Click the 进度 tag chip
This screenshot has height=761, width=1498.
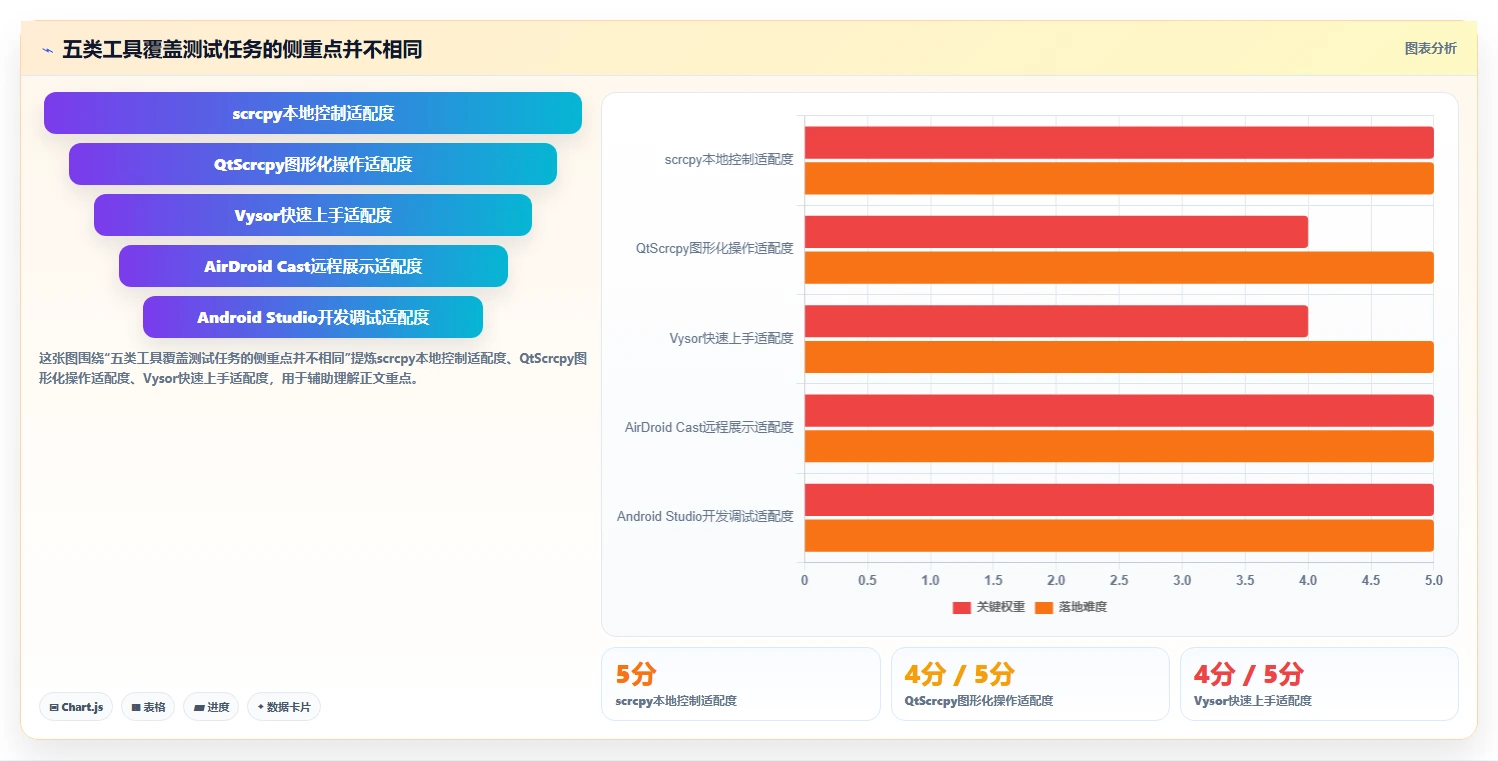(211, 707)
